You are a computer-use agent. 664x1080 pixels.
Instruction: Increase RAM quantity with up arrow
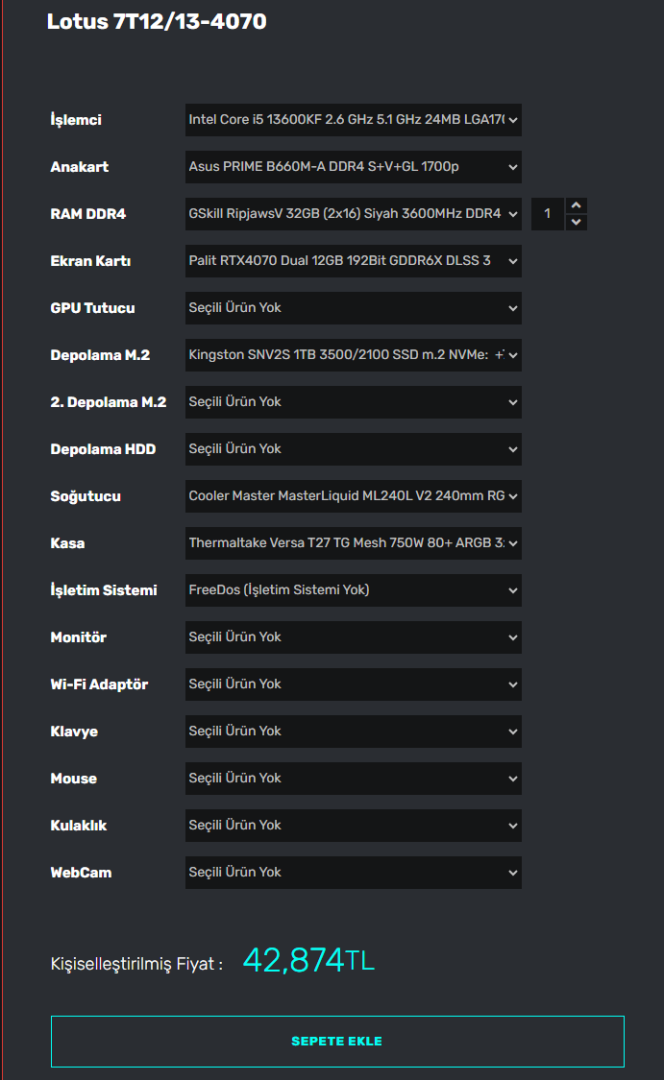pos(576,206)
